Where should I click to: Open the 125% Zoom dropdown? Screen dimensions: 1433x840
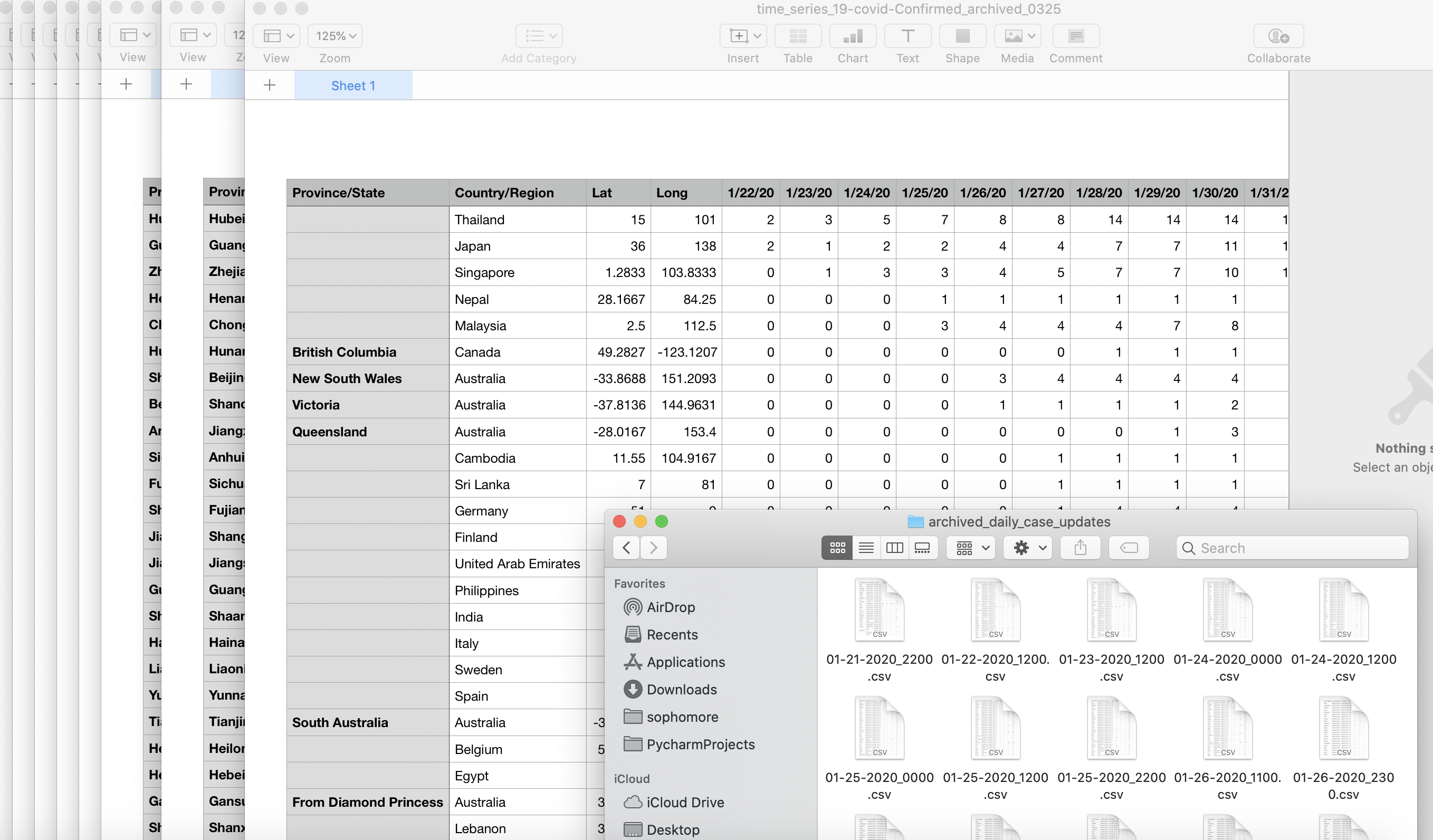tap(335, 36)
